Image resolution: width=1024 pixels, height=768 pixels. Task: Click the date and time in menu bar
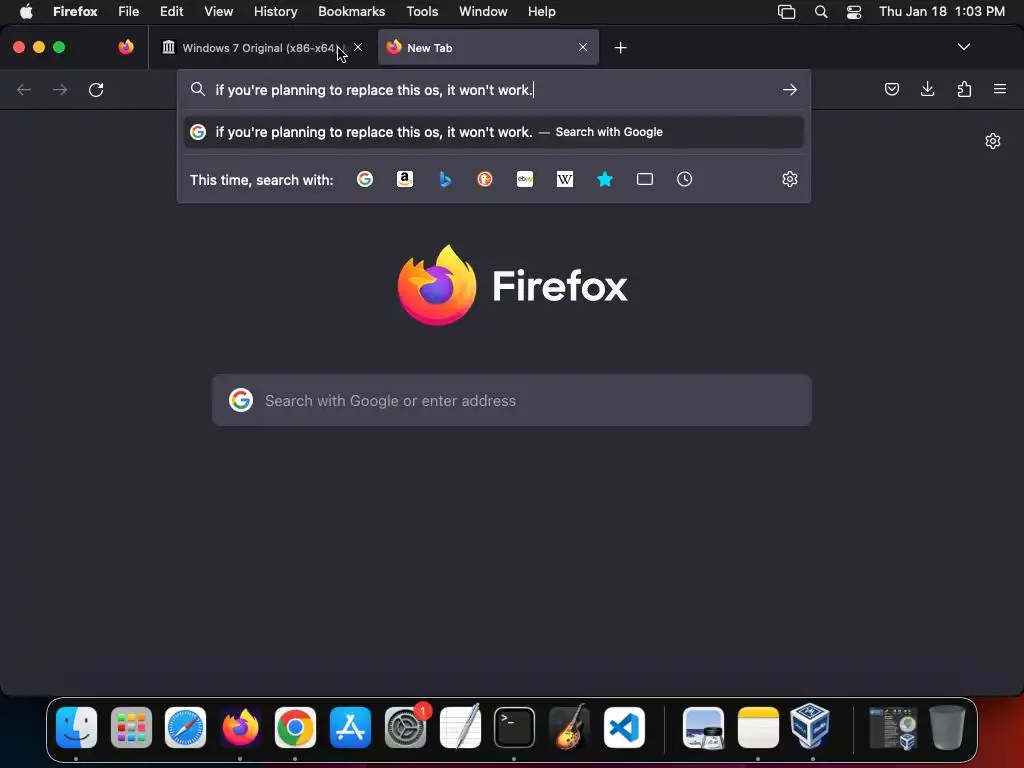click(x=942, y=11)
